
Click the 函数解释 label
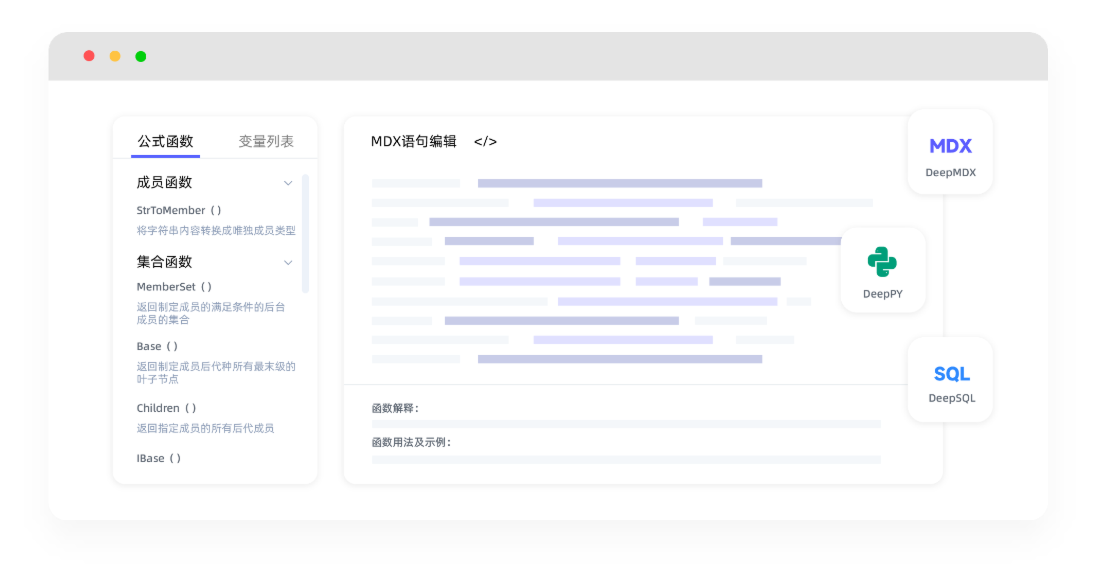point(395,409)
